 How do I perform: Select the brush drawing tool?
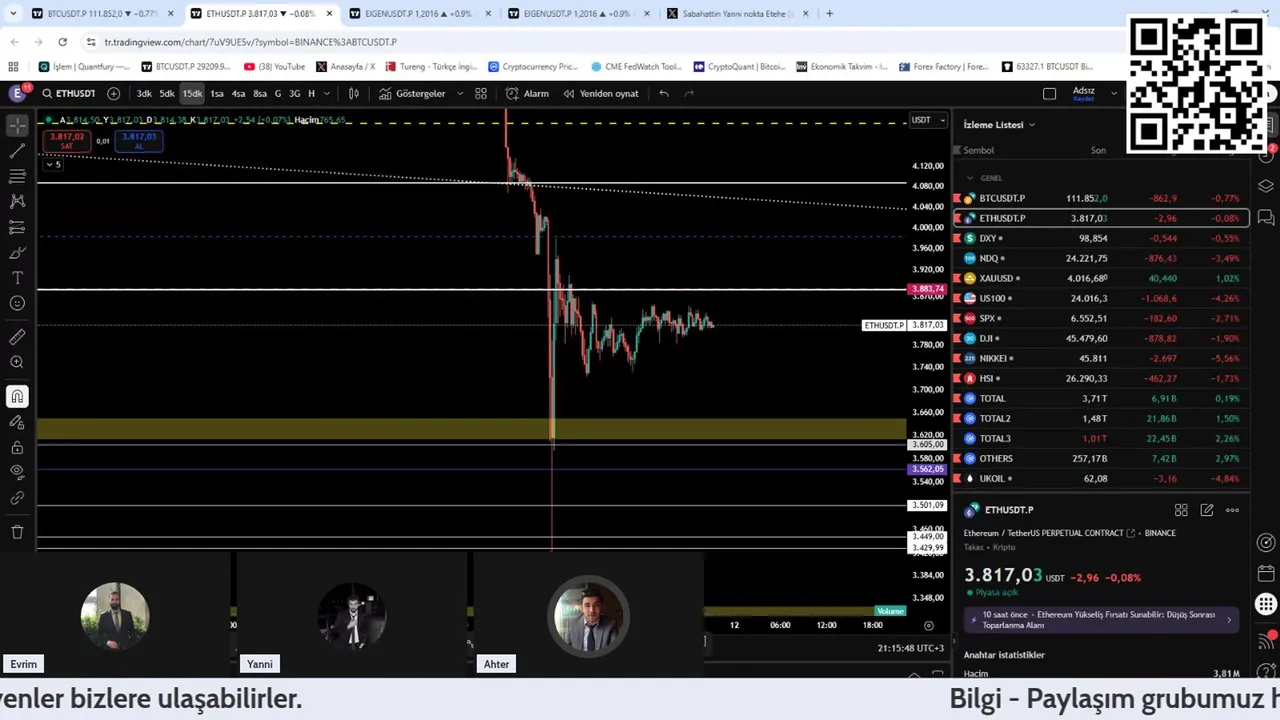[x=17, y=252]
